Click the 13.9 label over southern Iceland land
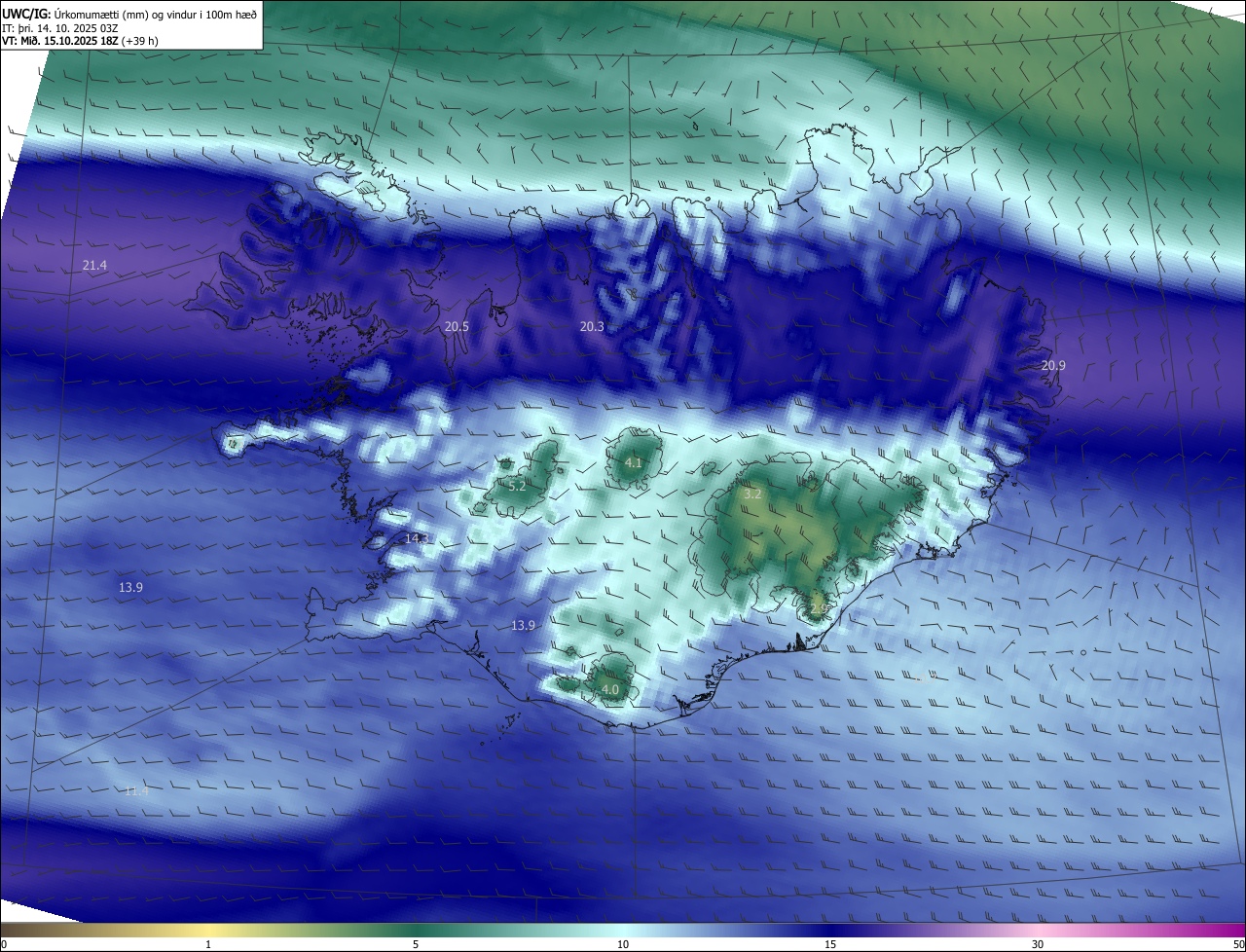The height and width of the screenshot is (952, 1246). pyautogui.click(x=523, y=626)
